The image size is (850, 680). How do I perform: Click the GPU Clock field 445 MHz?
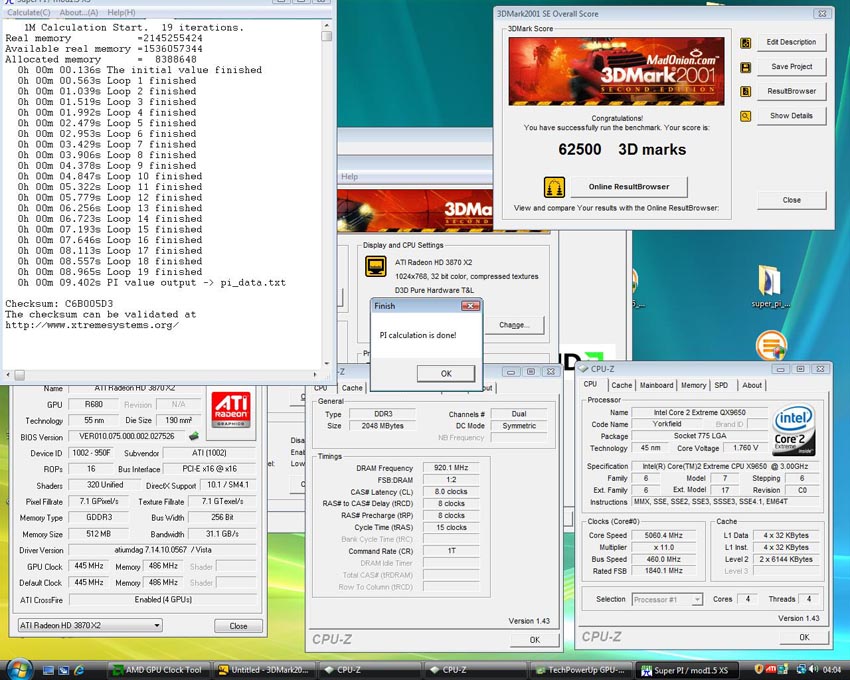coord(89,566)
